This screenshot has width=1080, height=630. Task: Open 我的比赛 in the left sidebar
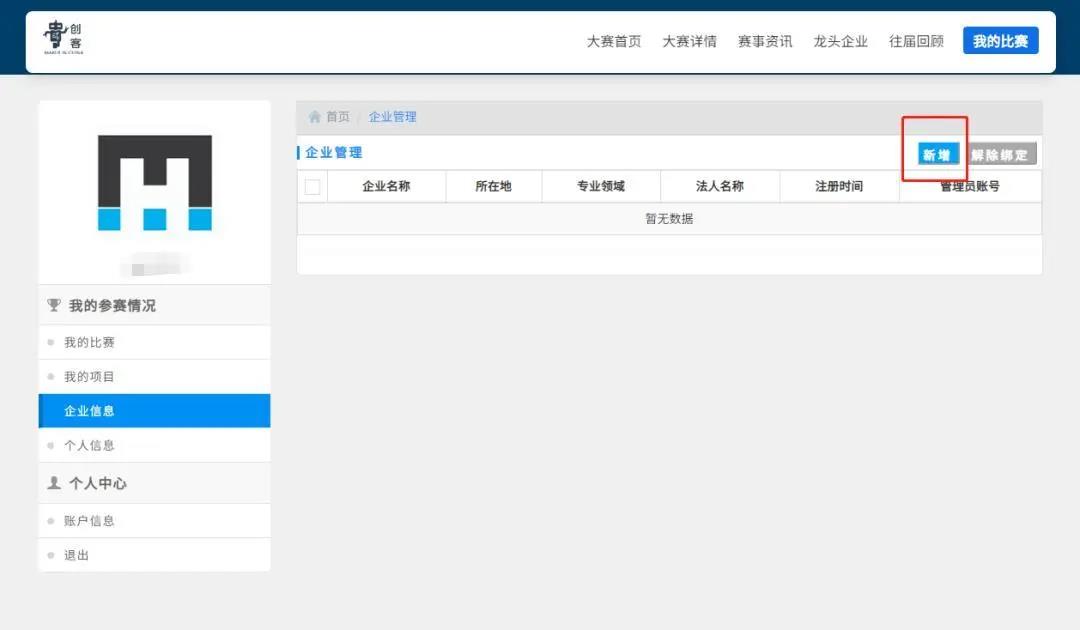89,342
